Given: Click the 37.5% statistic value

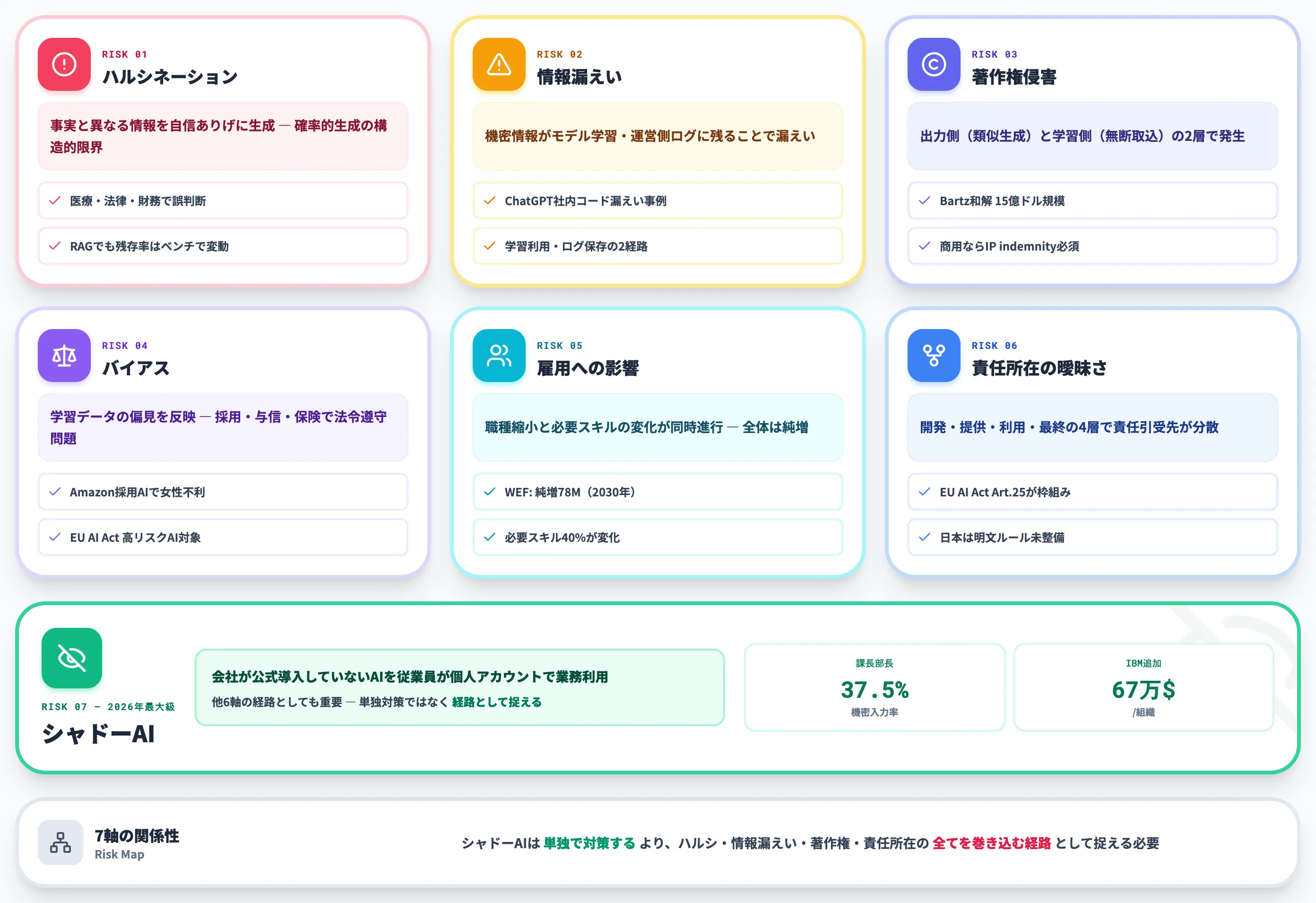Looking at the screenshot, I should coord(875,689).
